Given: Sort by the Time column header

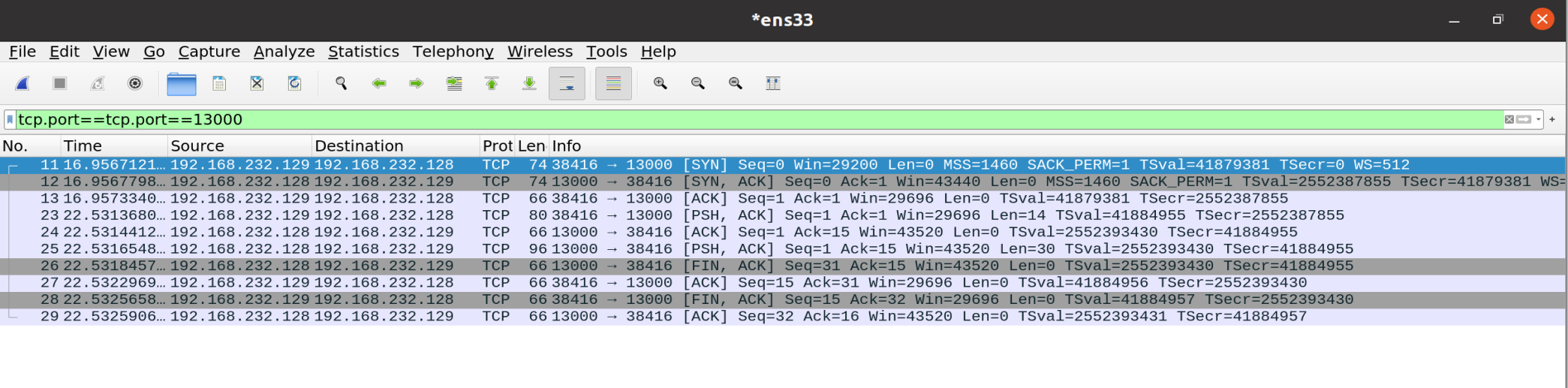Looking at the screenshot, I should click(115, 146).
